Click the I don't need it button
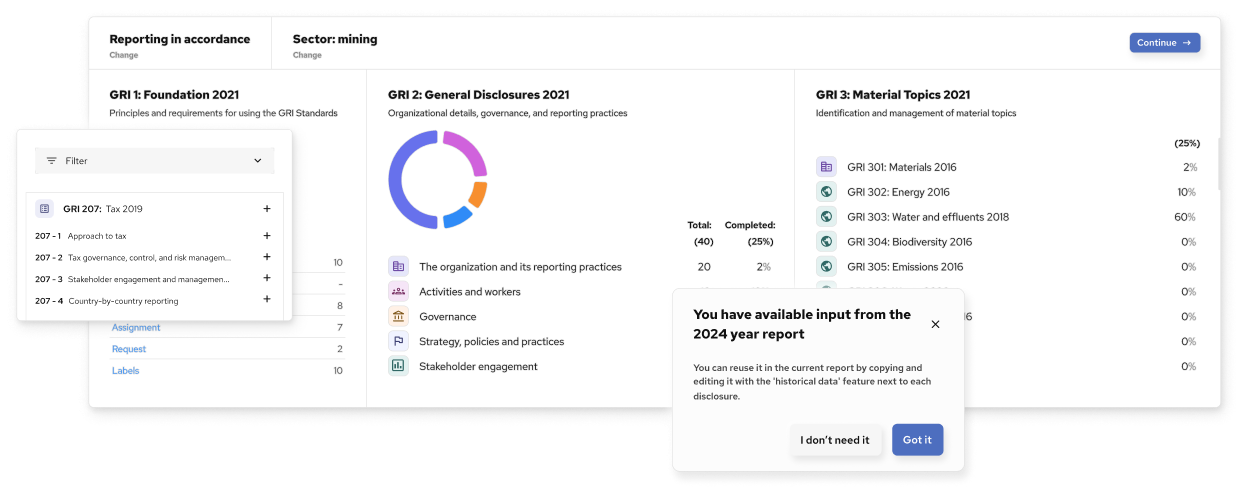The width and height of the screenshot is (1239, 488). [835, 440]
